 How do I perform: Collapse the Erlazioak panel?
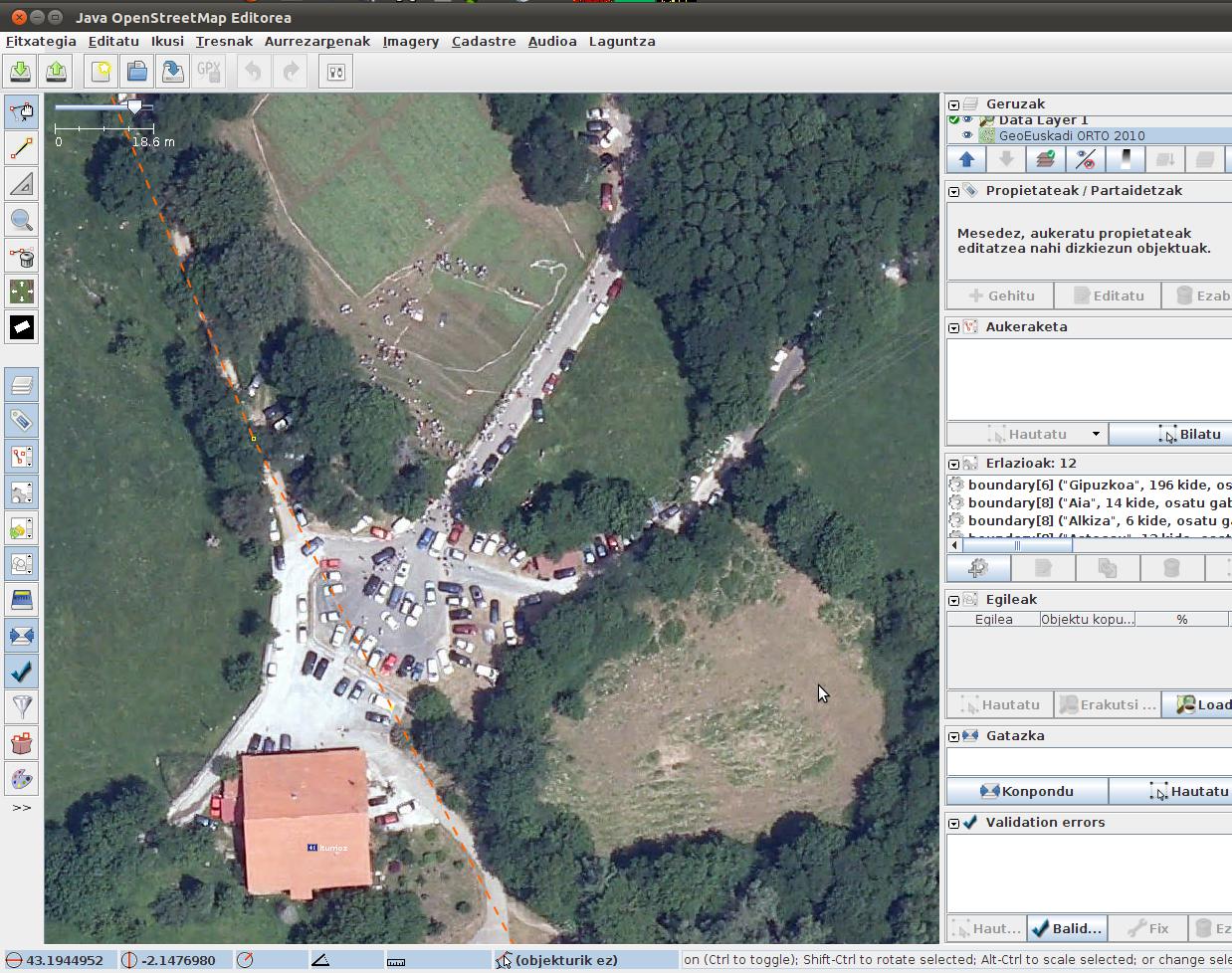pos(953,464)
